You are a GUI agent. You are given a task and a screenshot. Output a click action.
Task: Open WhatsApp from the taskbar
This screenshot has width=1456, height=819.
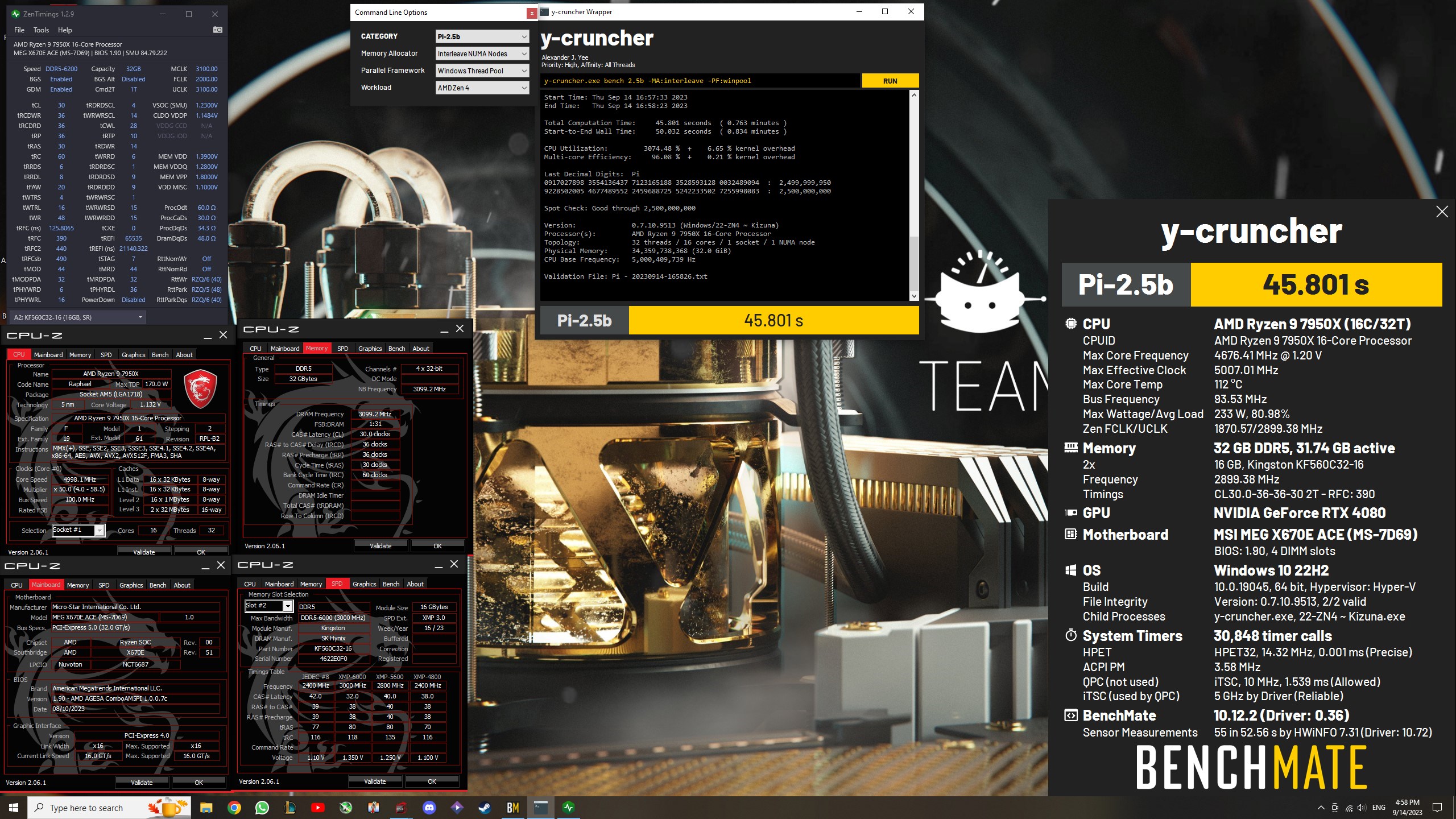pos(262,808)
